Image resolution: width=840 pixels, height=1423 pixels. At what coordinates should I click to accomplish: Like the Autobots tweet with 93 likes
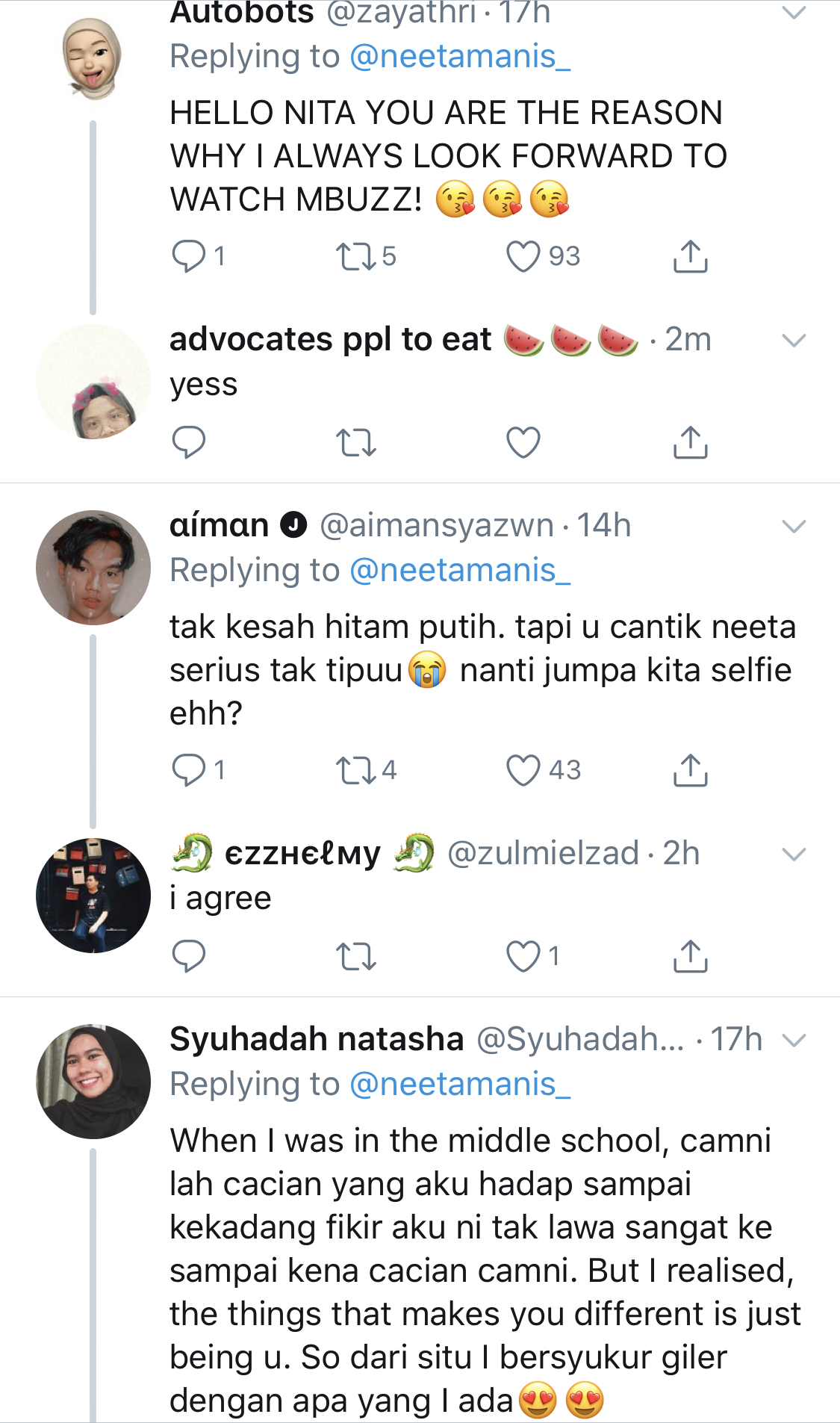pos(523,256)
